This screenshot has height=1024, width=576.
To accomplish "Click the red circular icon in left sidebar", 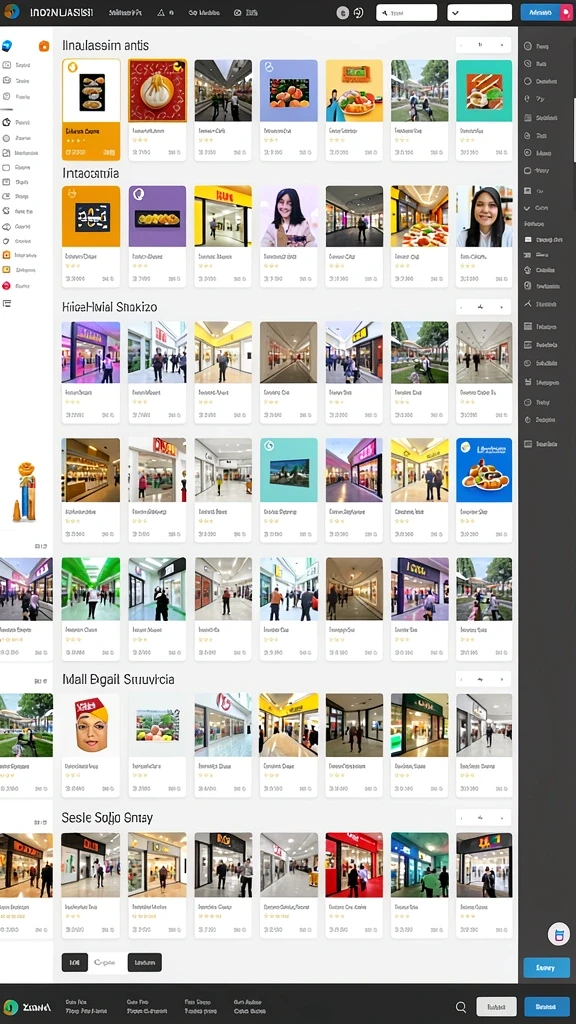I will [7, 285].
